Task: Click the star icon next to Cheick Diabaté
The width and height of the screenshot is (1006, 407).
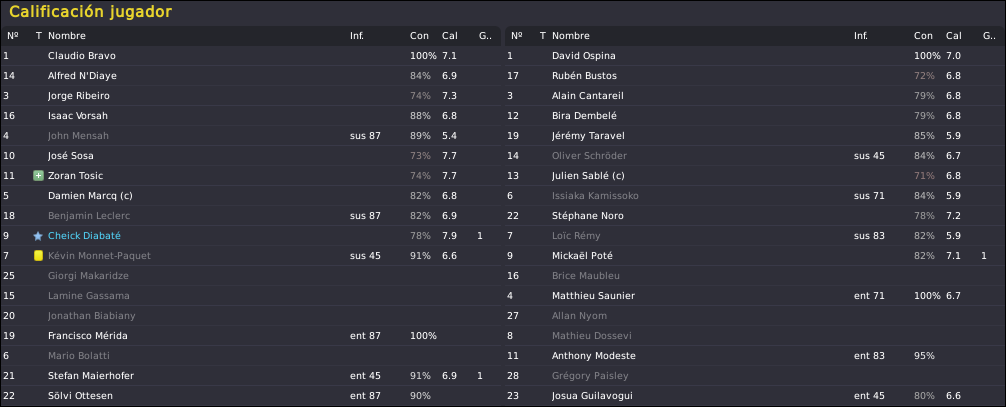Action: (x=38, y=236)
